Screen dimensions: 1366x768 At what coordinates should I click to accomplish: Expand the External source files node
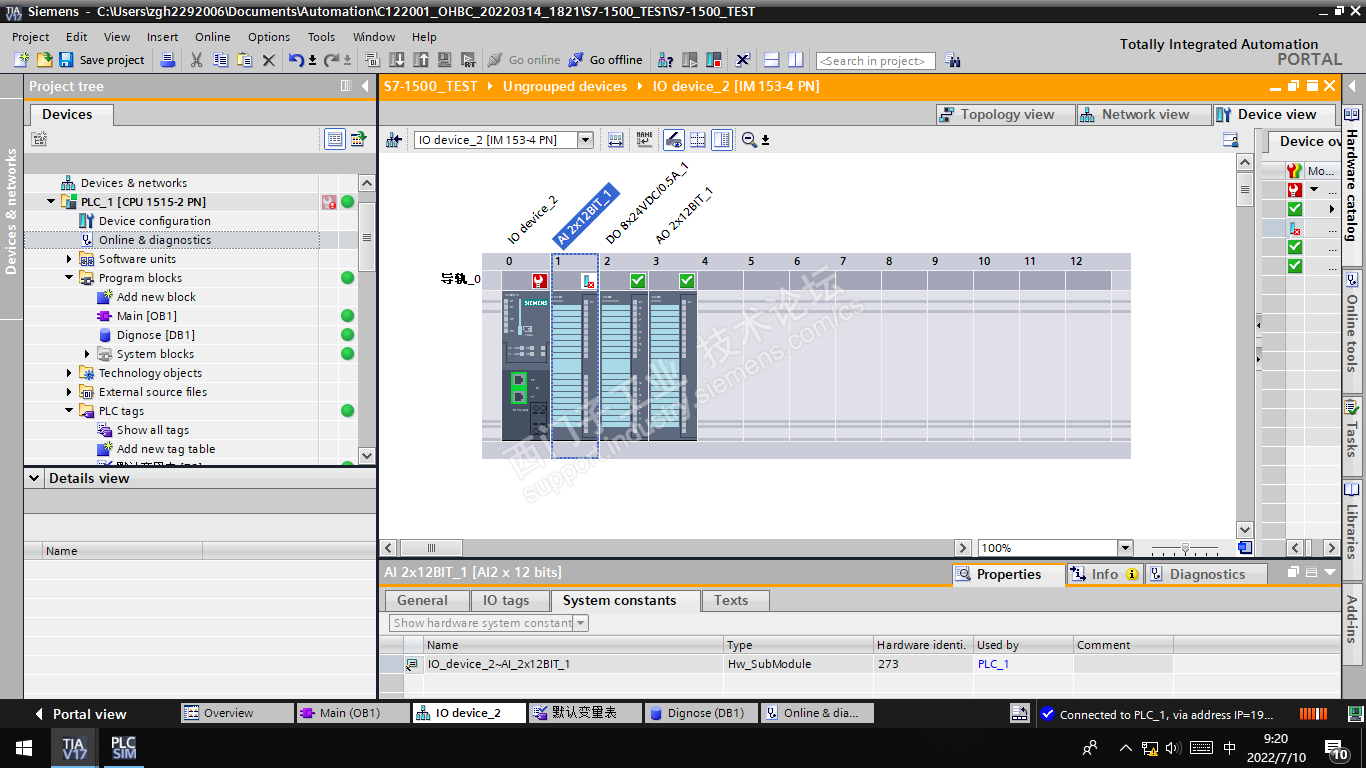69,392
